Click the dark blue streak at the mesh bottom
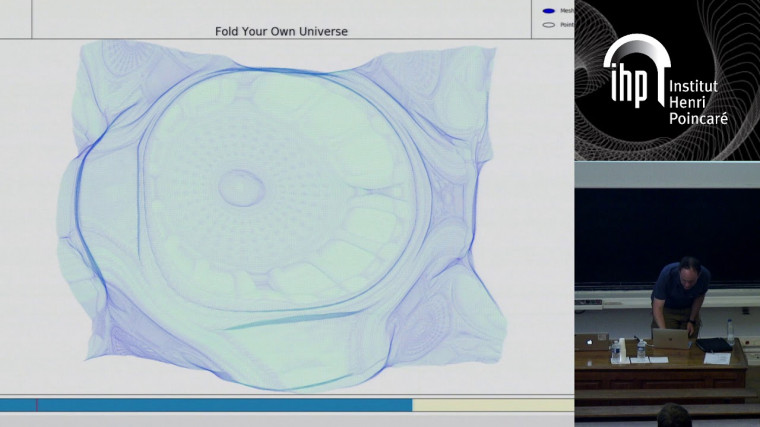This screenshot has width=760, height=427. [290, 320]
